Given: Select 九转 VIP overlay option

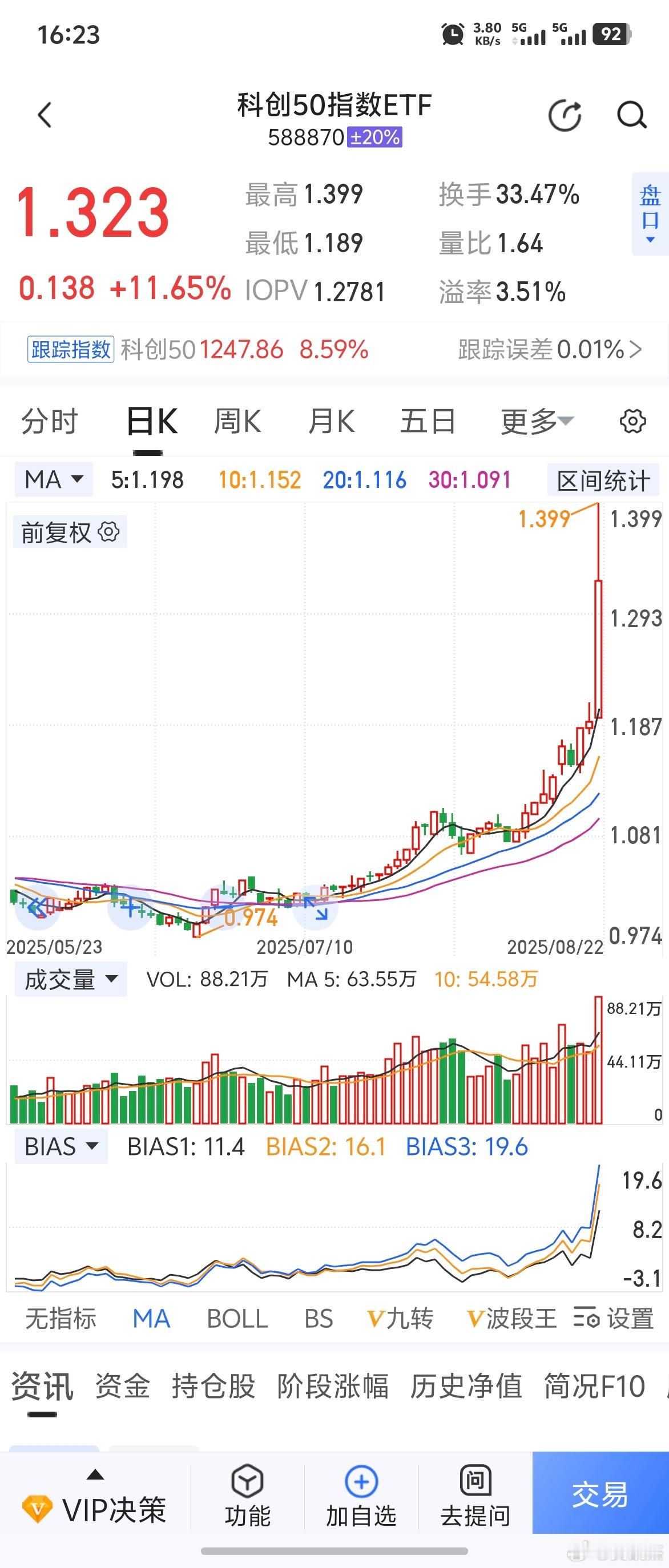Looking at the screenshot, I should [400, 1319].
